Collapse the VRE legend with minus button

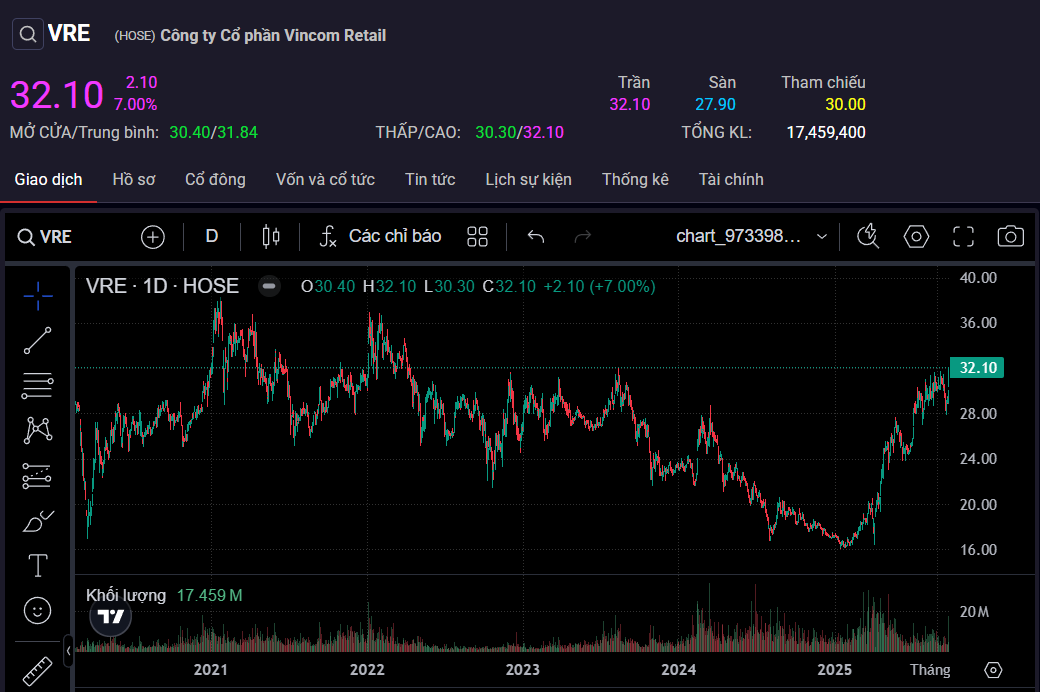[269, 286]
